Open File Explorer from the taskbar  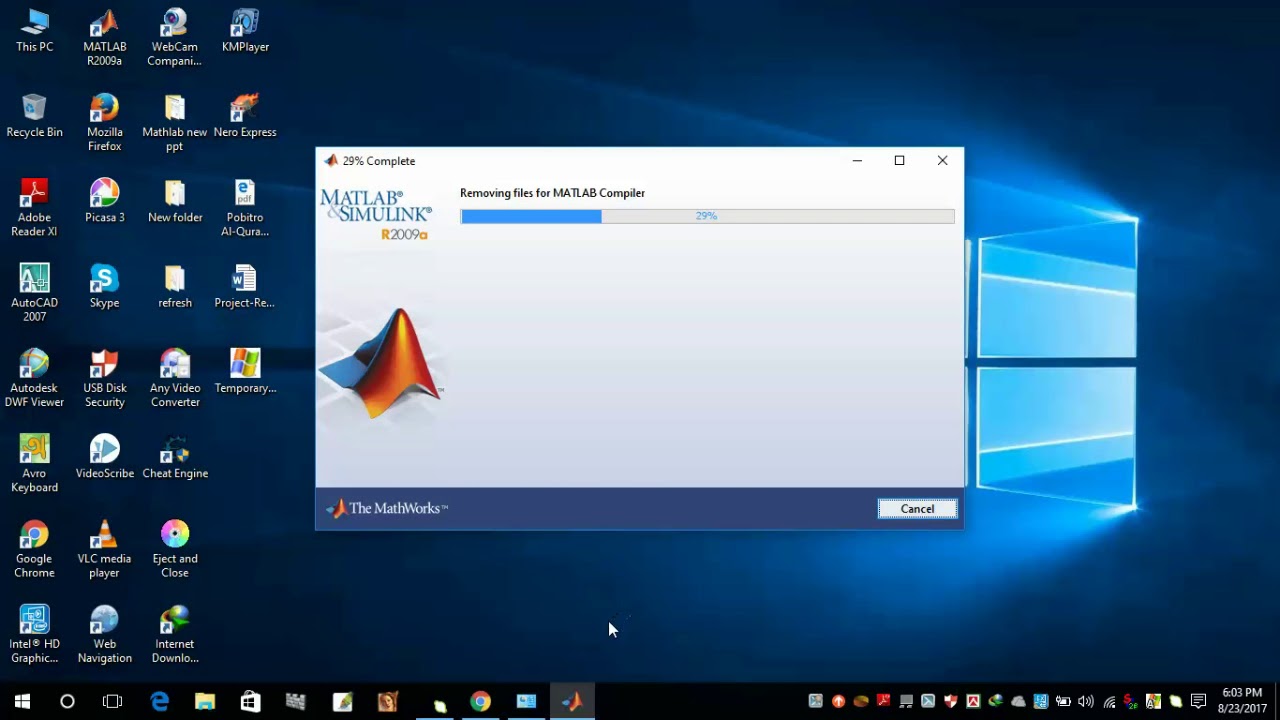tap(205, 702)
